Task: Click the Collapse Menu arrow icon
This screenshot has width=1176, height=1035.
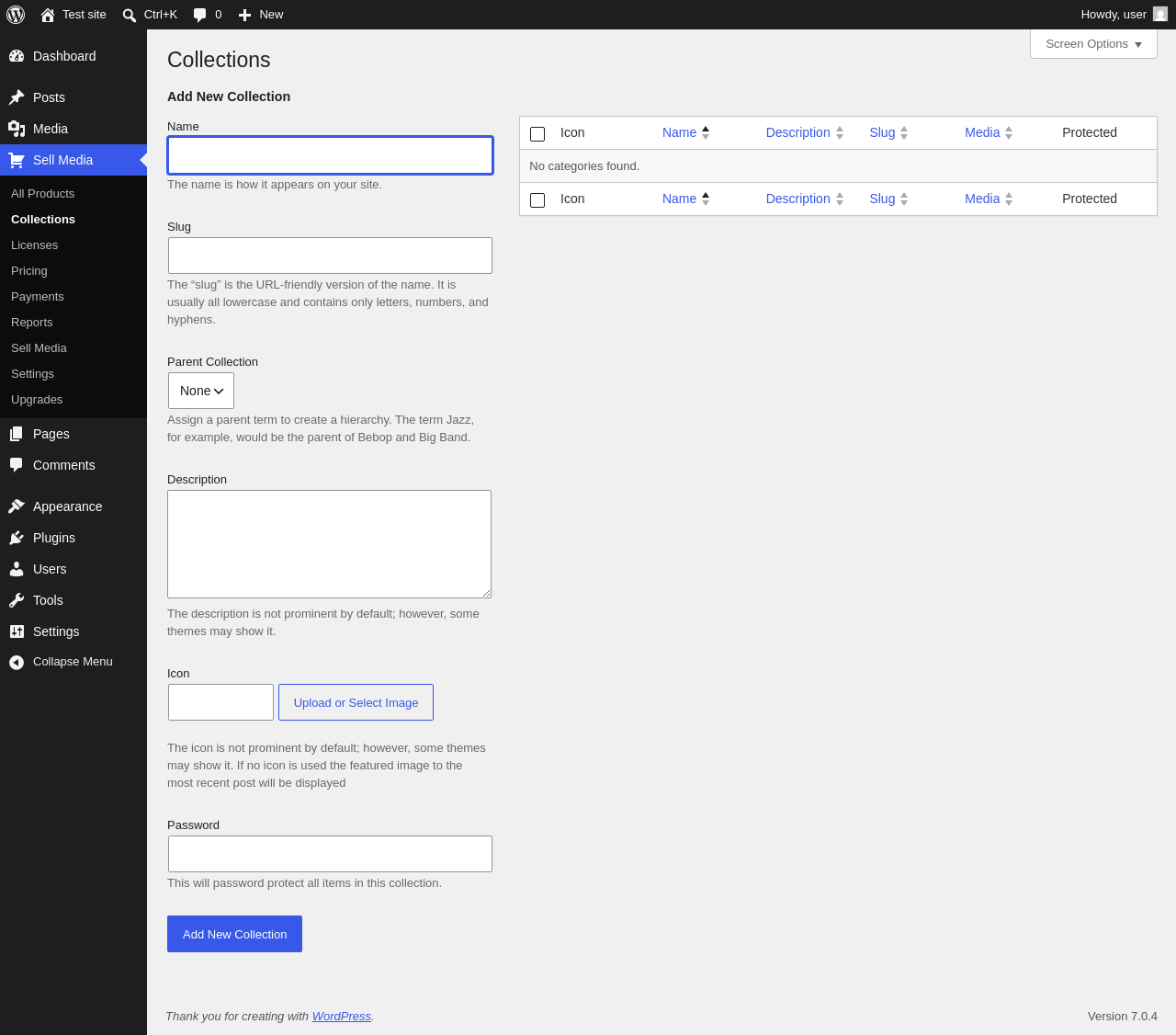Action: point(17,662)
